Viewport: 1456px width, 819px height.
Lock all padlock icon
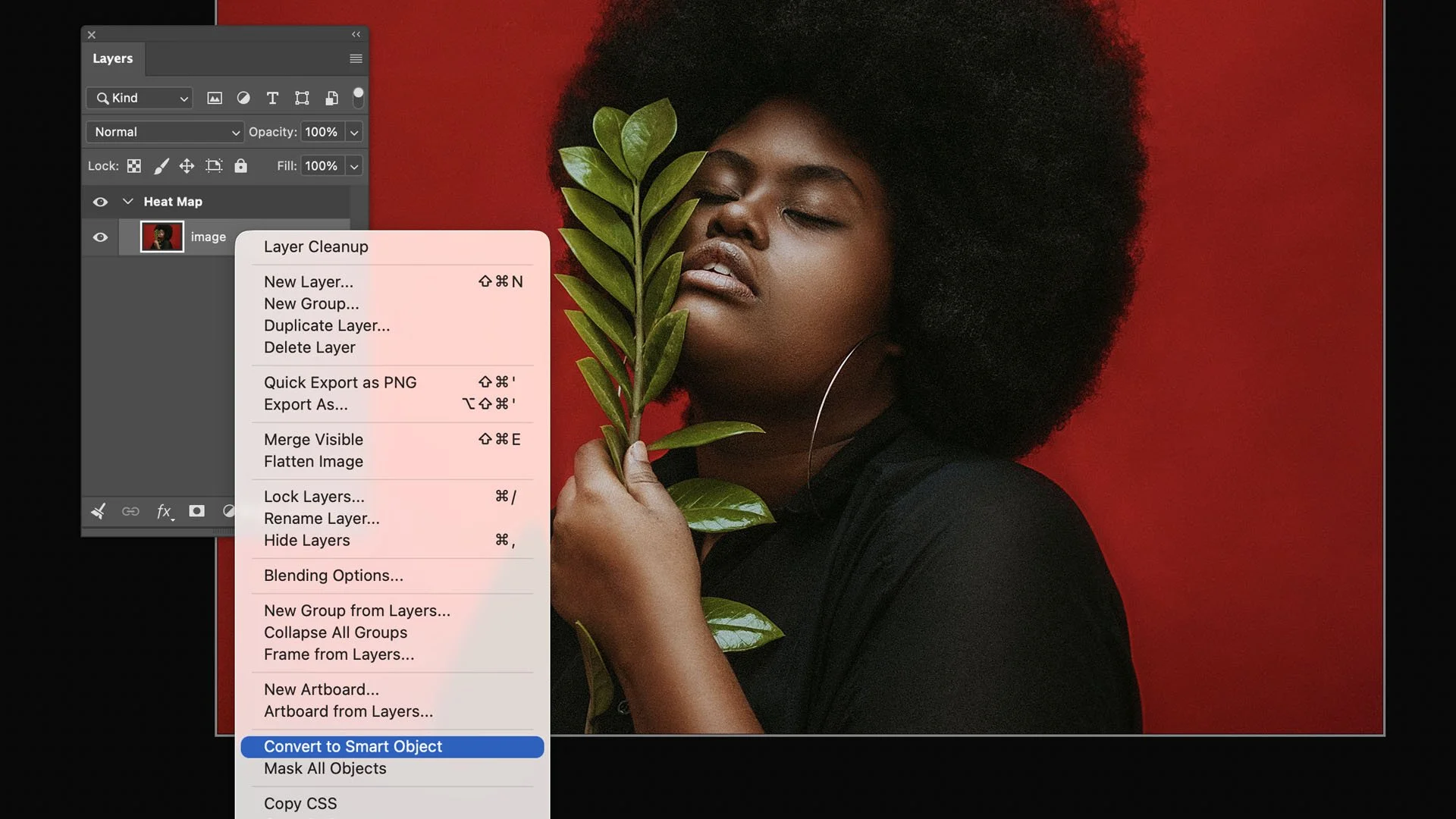(x=240, y=166)
